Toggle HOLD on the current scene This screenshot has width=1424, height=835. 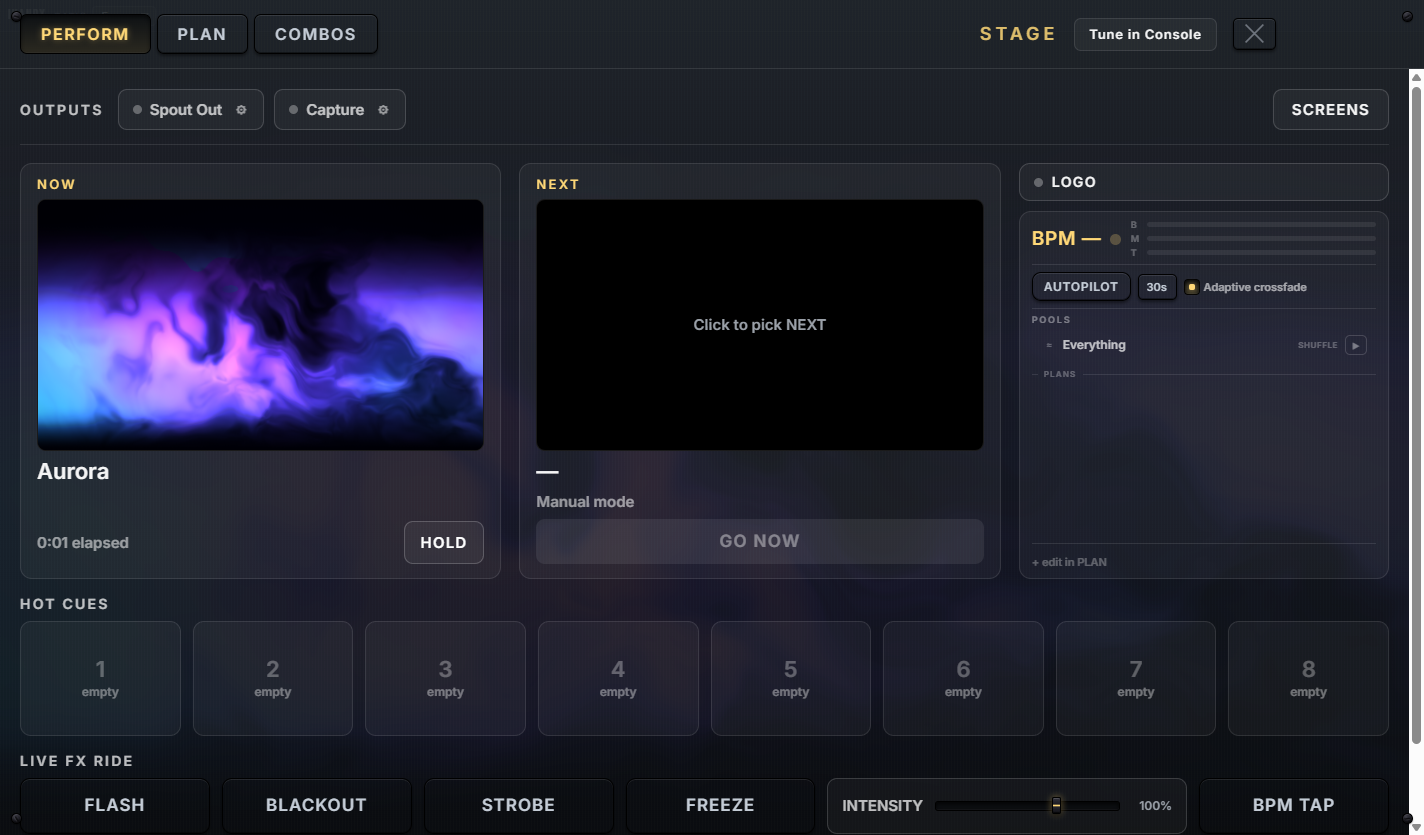[444, 543]
